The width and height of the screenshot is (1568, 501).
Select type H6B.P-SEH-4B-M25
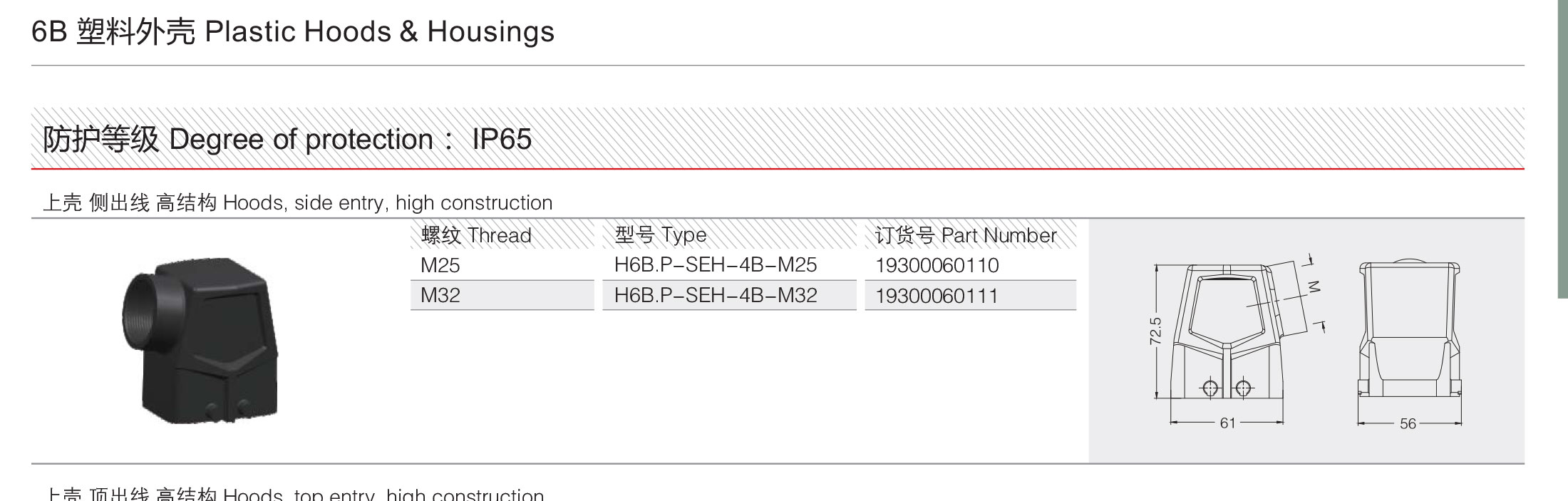point(716,265)
